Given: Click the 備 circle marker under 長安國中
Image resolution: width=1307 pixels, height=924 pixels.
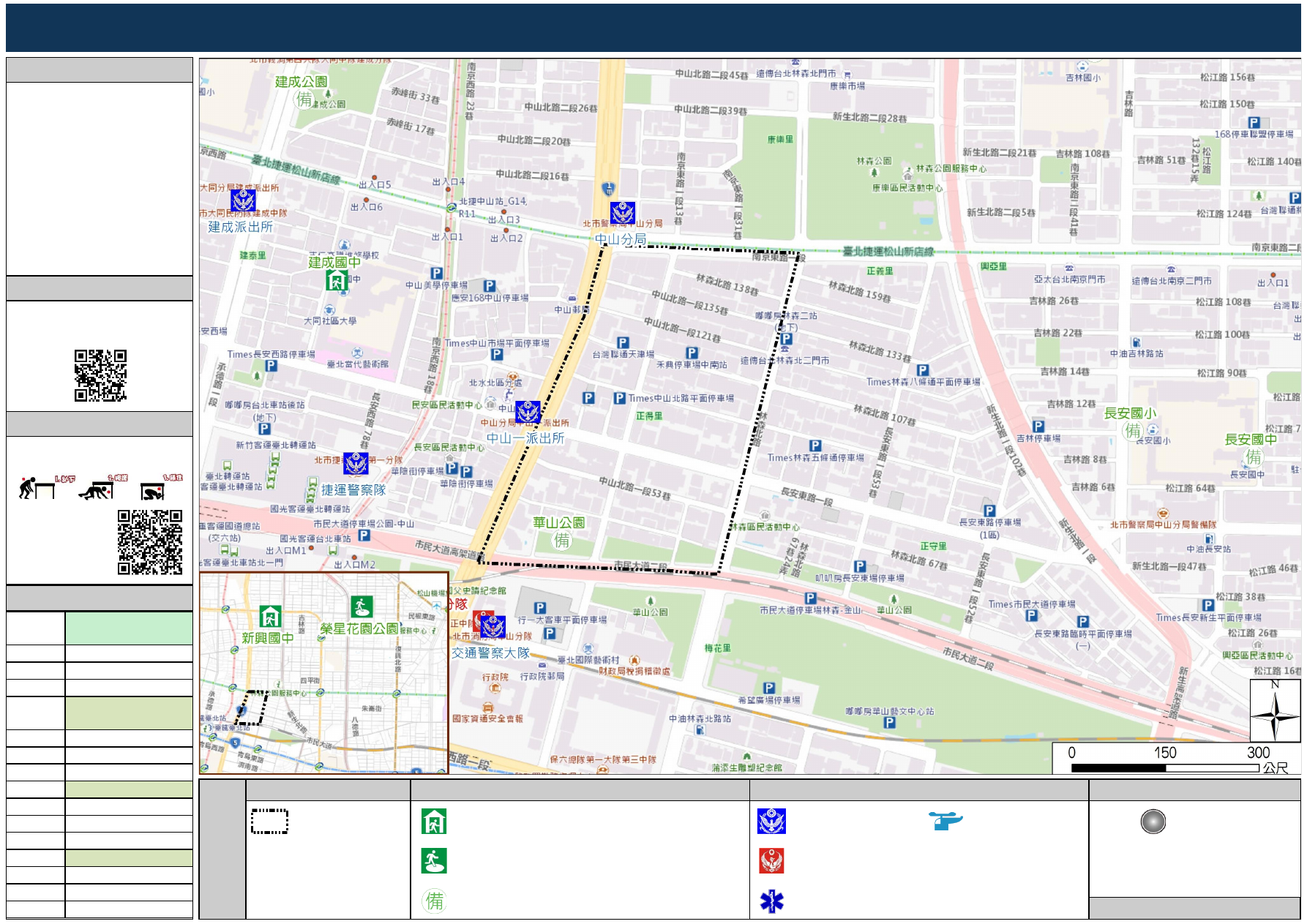Looking at the screenshot, I should 1253,457.
